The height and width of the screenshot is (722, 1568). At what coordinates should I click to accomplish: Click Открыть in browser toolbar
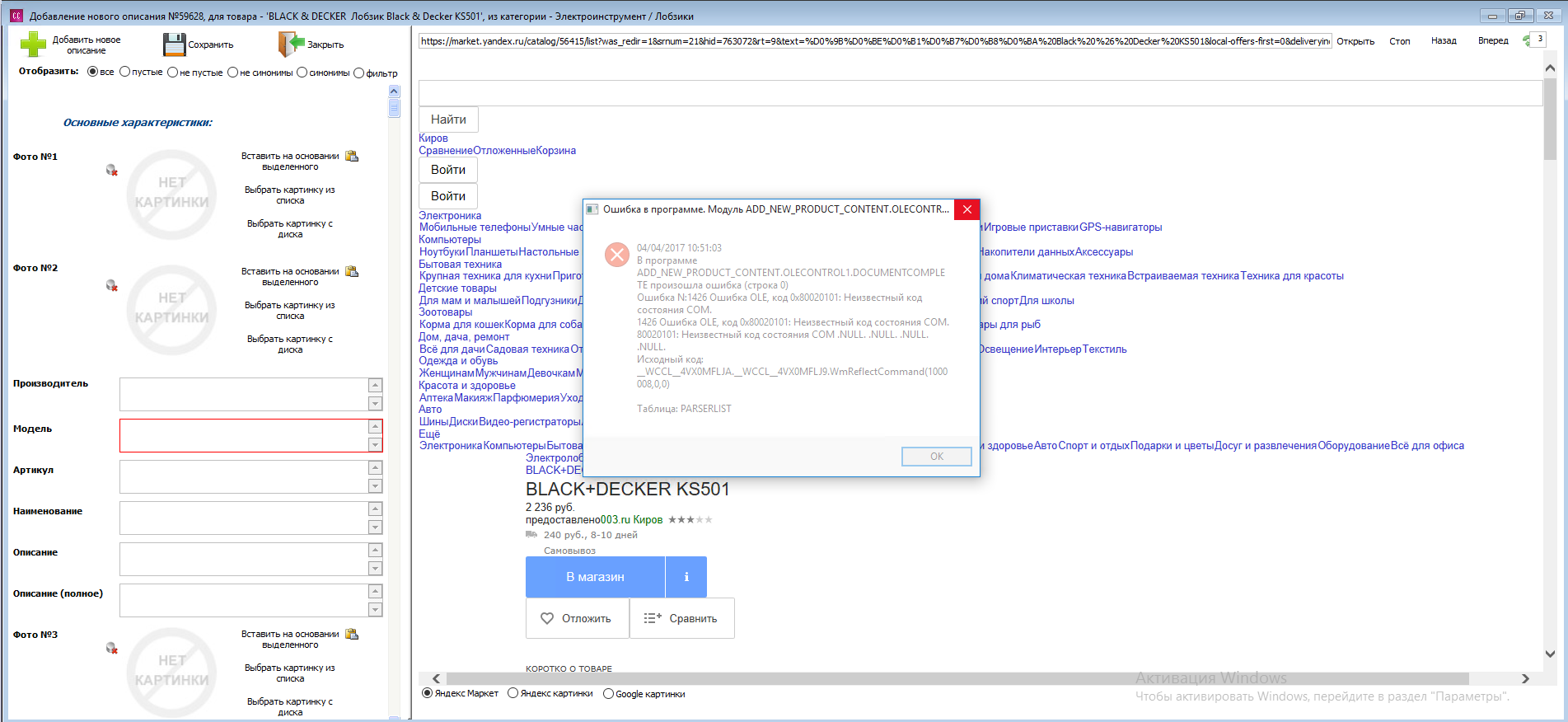[x=1355, y=41]
